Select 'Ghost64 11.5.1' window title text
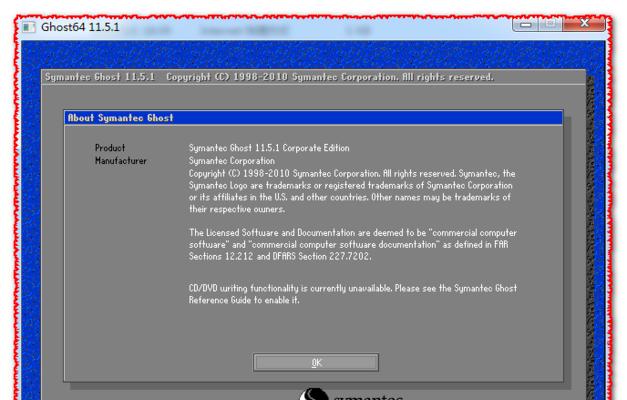Viewport: 627px width, 400px height. pyautogui.click(x=80, y=27)
